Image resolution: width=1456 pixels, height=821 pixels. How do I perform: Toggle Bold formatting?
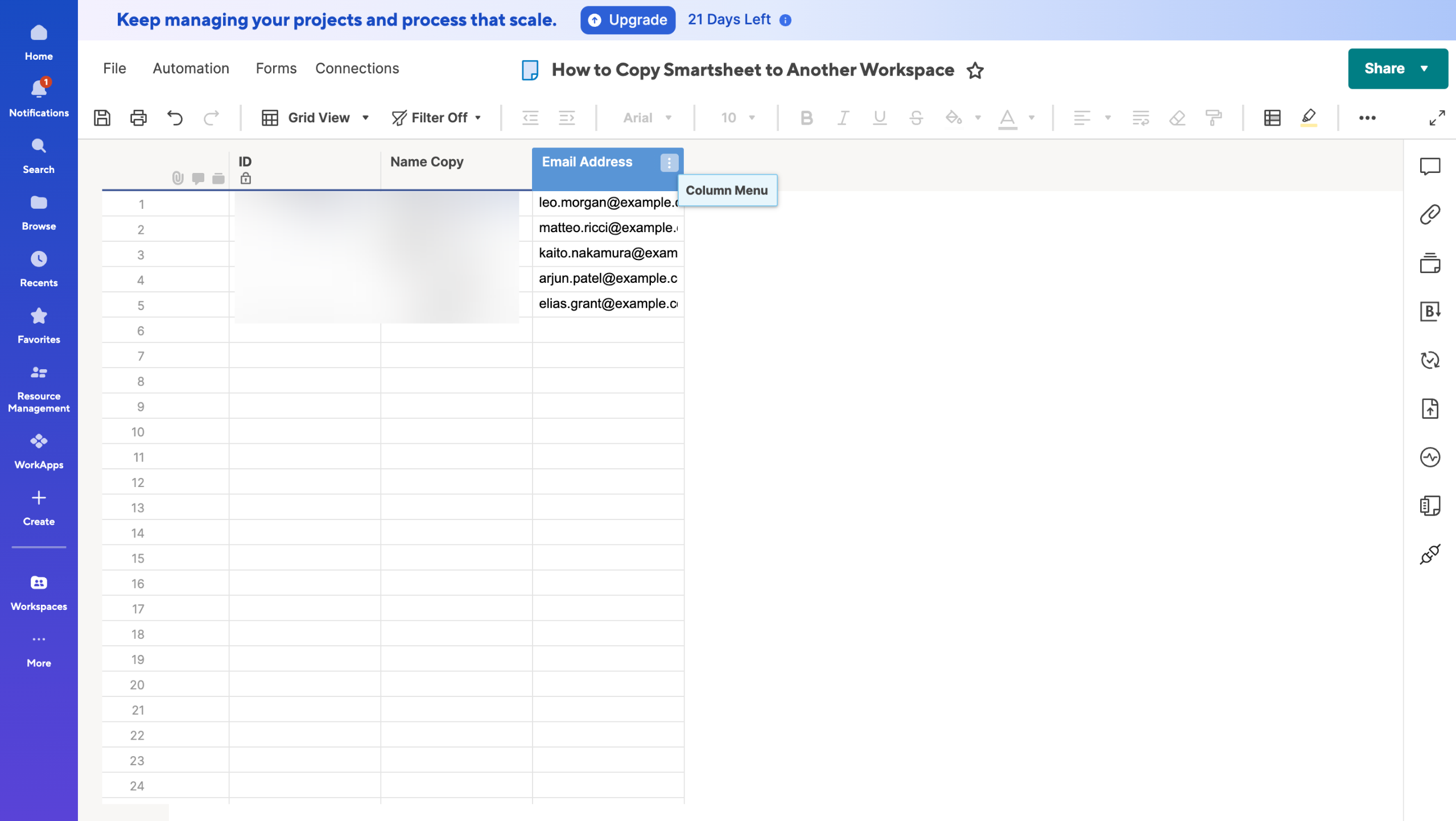[x=806, y=118]
